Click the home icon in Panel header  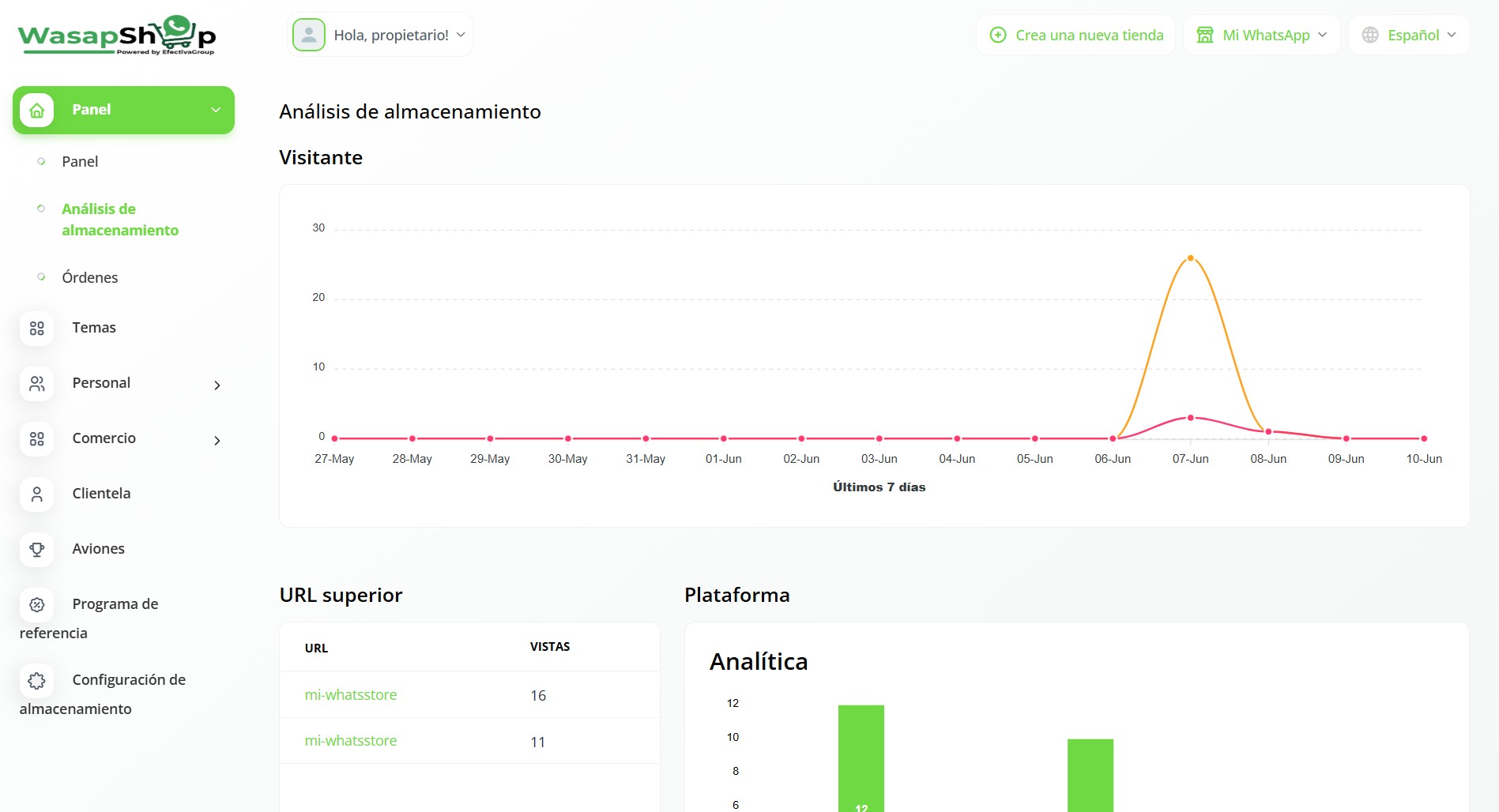(36, 111)
